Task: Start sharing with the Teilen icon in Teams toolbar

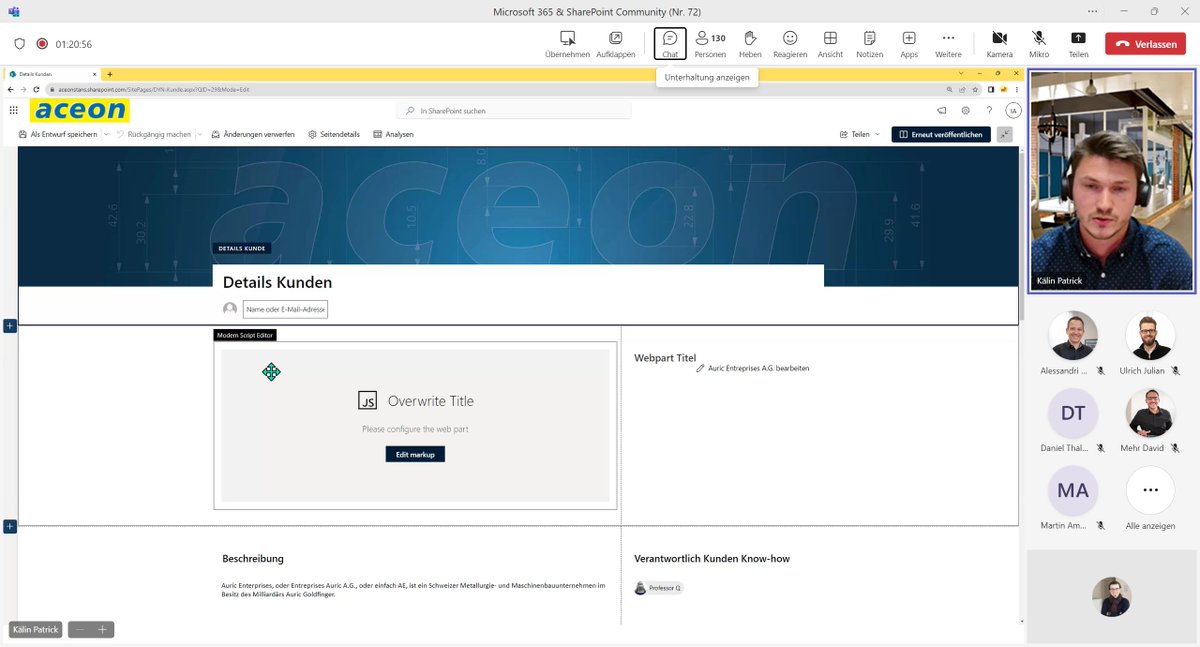Action: pyautogui.click(x=1078, y=43)
